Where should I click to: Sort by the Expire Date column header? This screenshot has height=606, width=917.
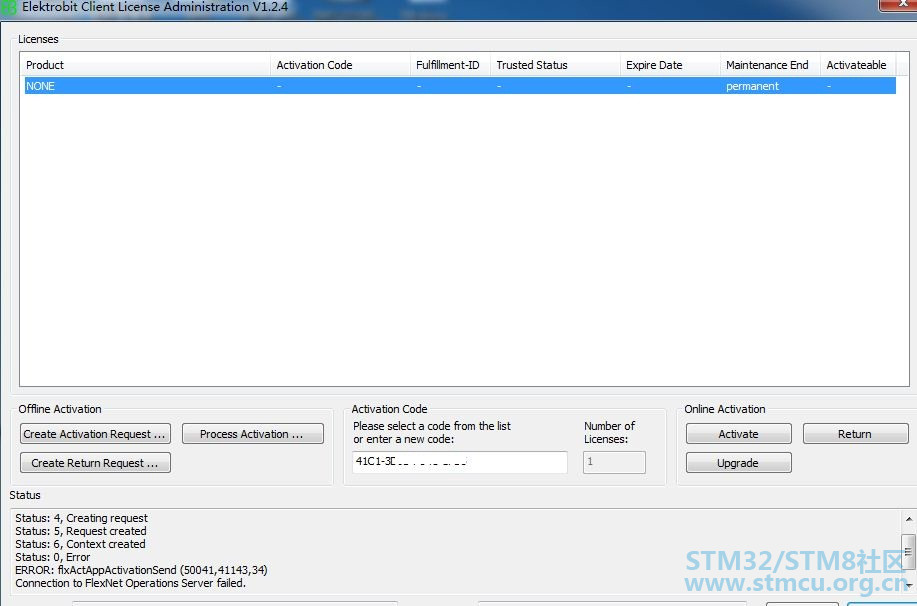[x=670, y=65]
